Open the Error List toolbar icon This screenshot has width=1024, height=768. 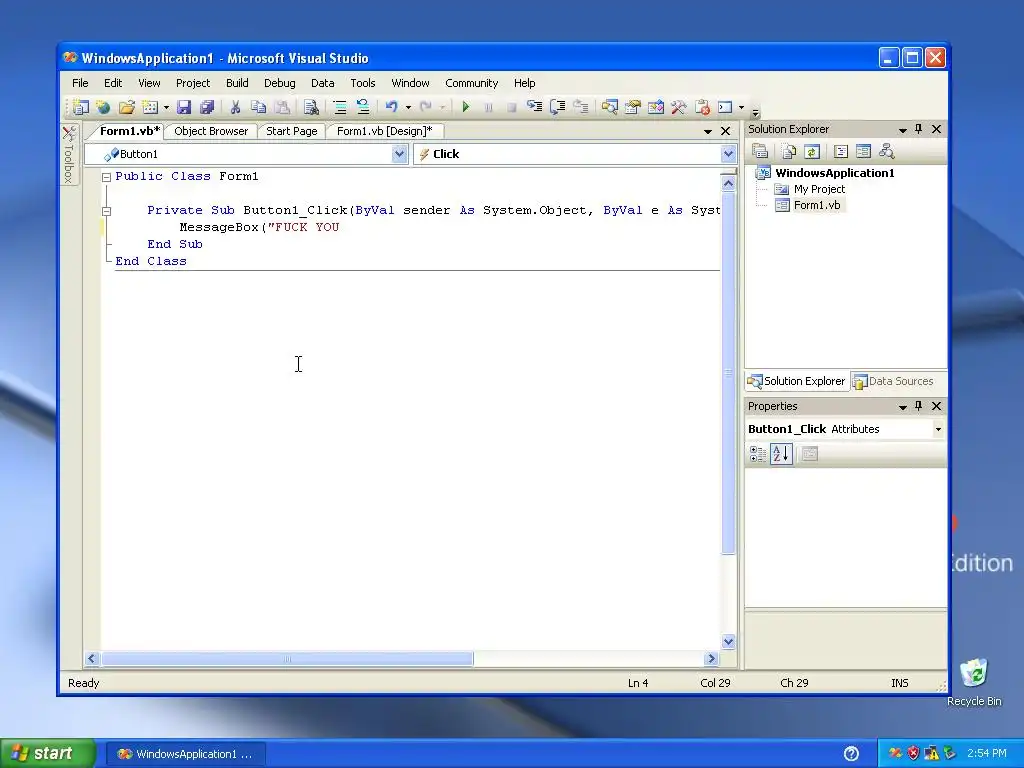702,106
